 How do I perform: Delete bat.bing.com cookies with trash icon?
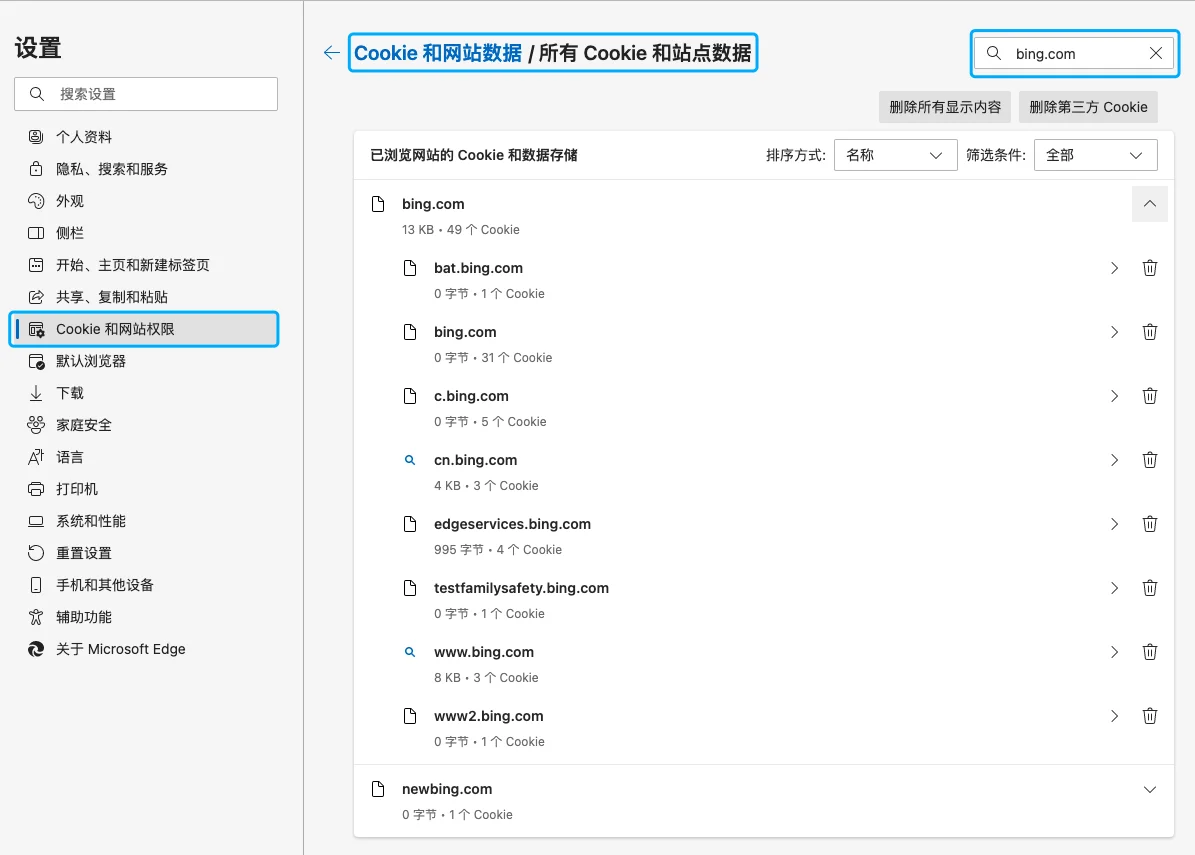click(x=1149, y=268)
